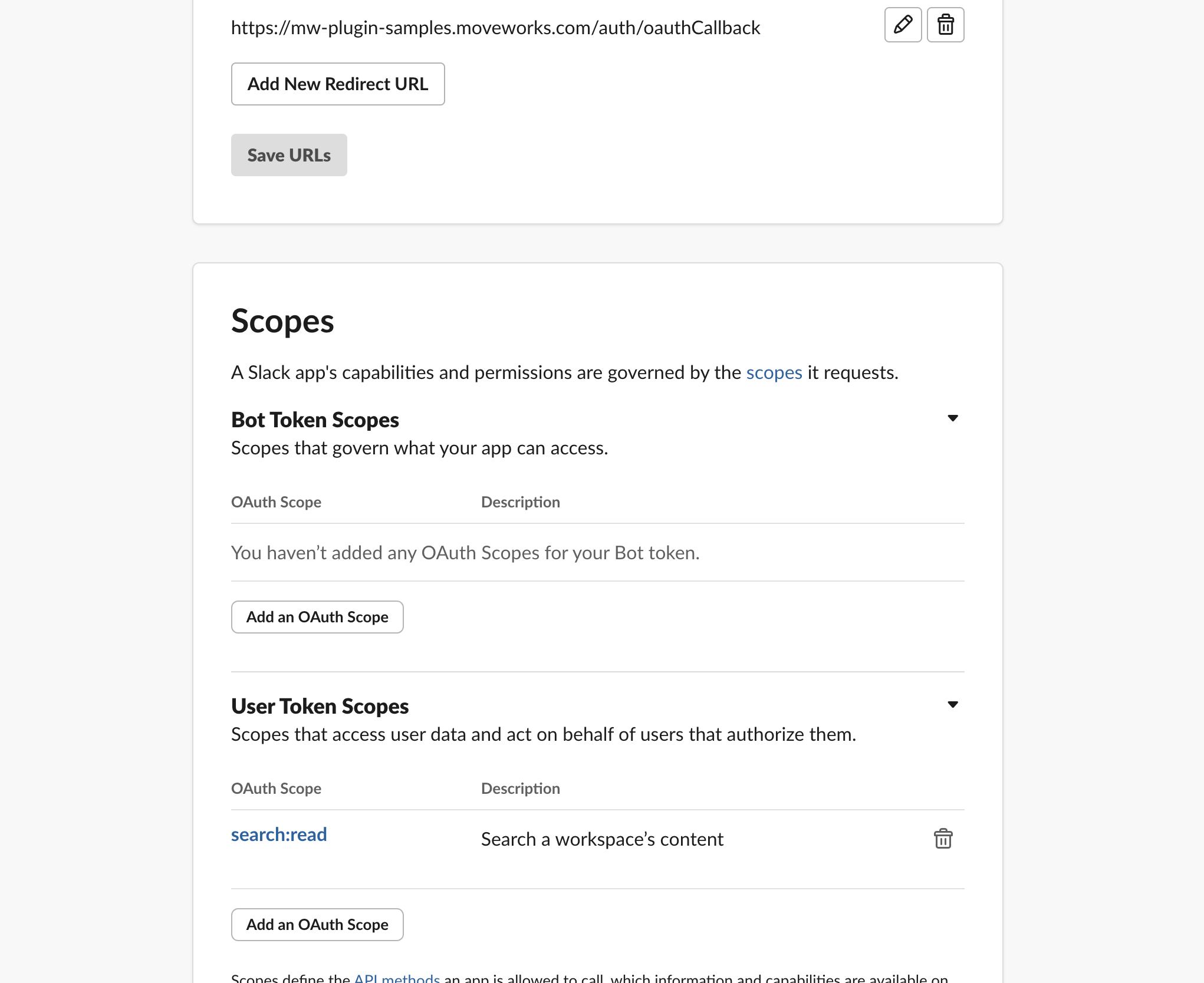Delete the oauthCallback redirect URL
The image size is (1204, 983).
click(945, 25)
